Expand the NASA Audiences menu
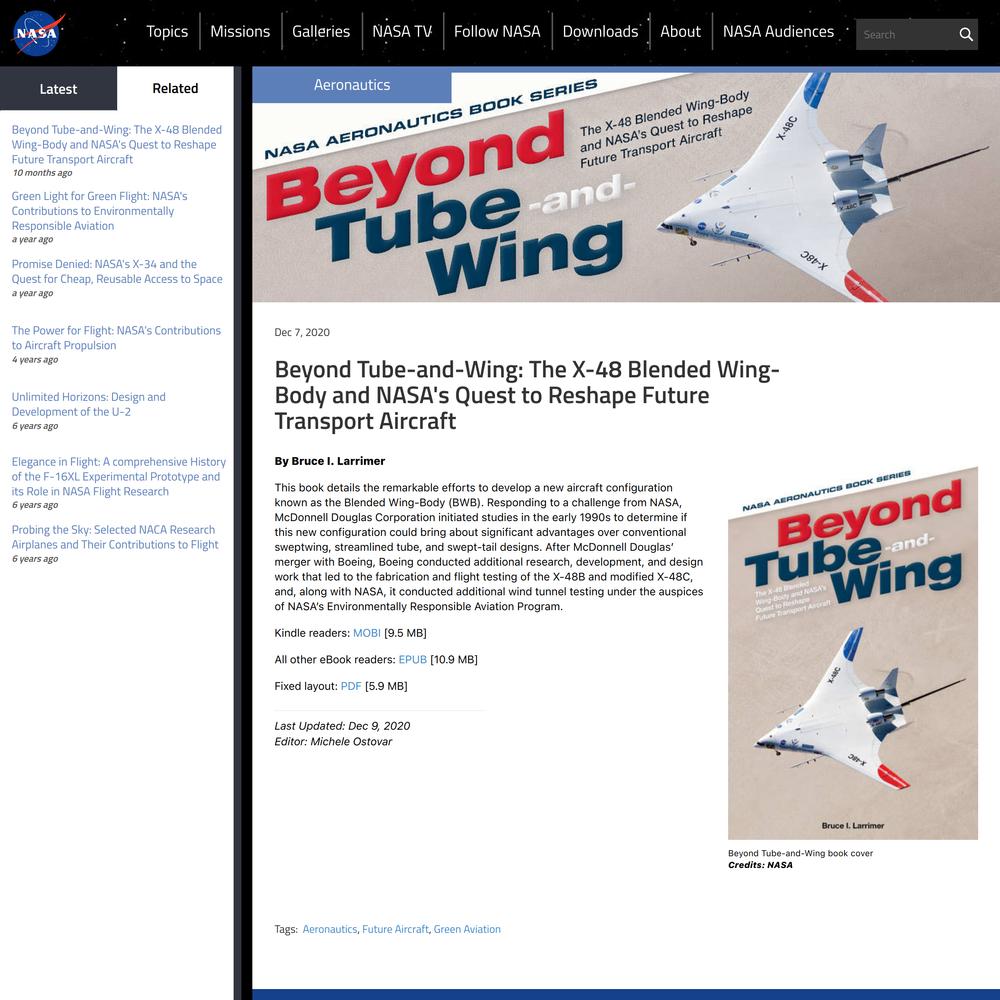 click(778, 31)
